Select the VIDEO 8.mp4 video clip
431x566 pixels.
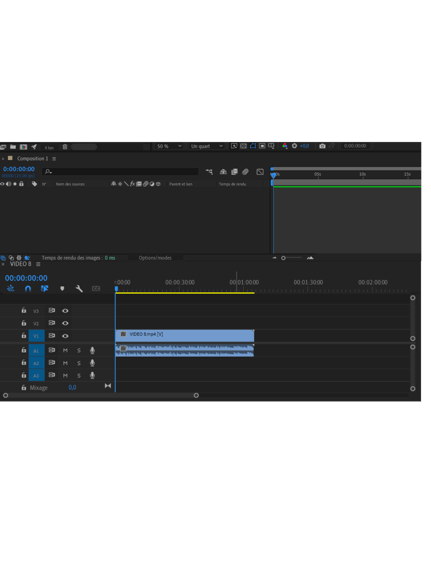[185, 335]
